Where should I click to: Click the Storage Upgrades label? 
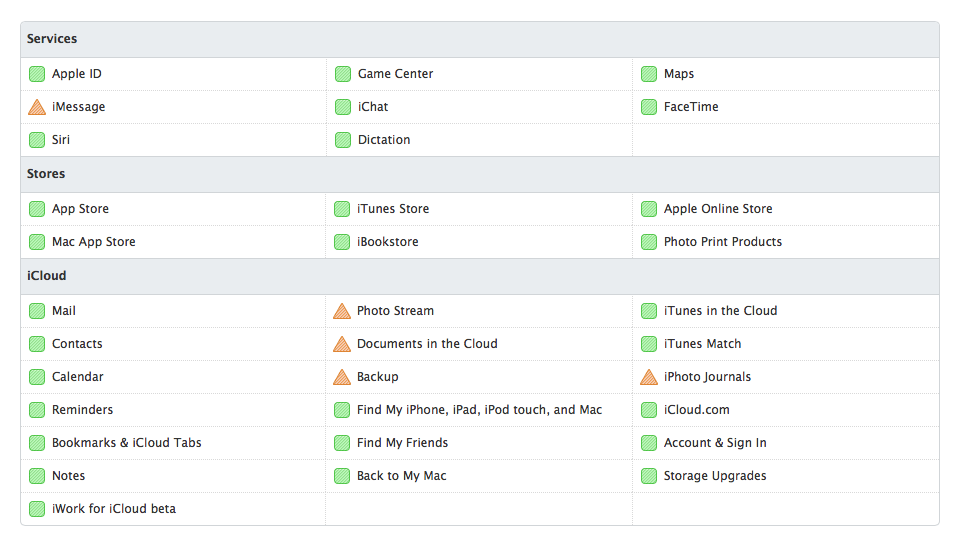(x=715, y=476)
